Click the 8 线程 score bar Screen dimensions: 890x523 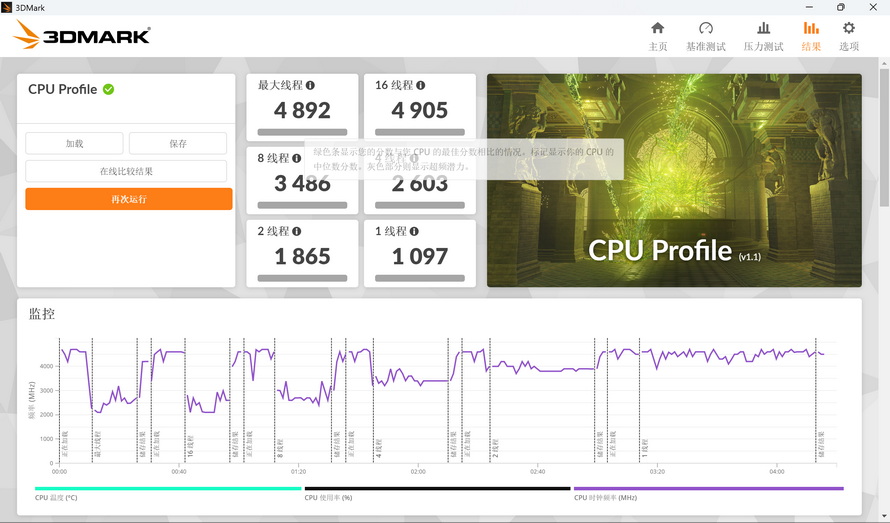[303, 205]
